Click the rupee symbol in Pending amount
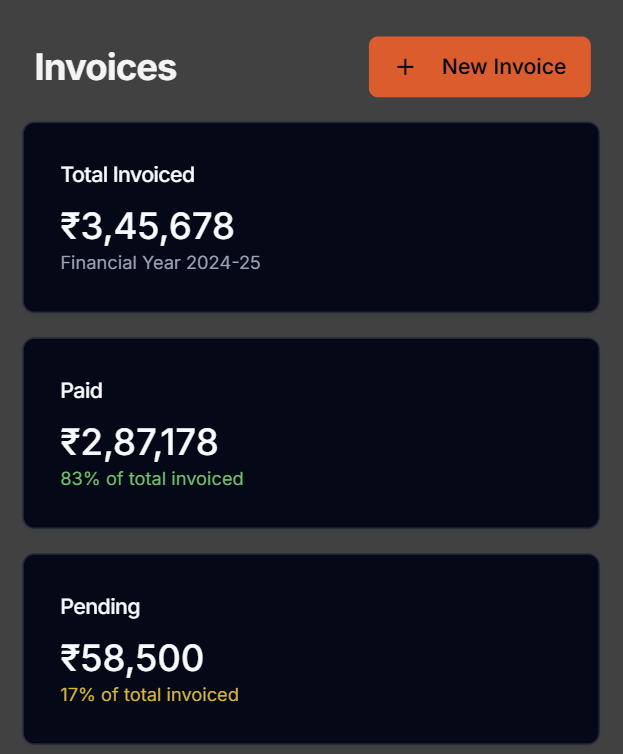Viewport: 623px width, 754px height. (70, 659)
